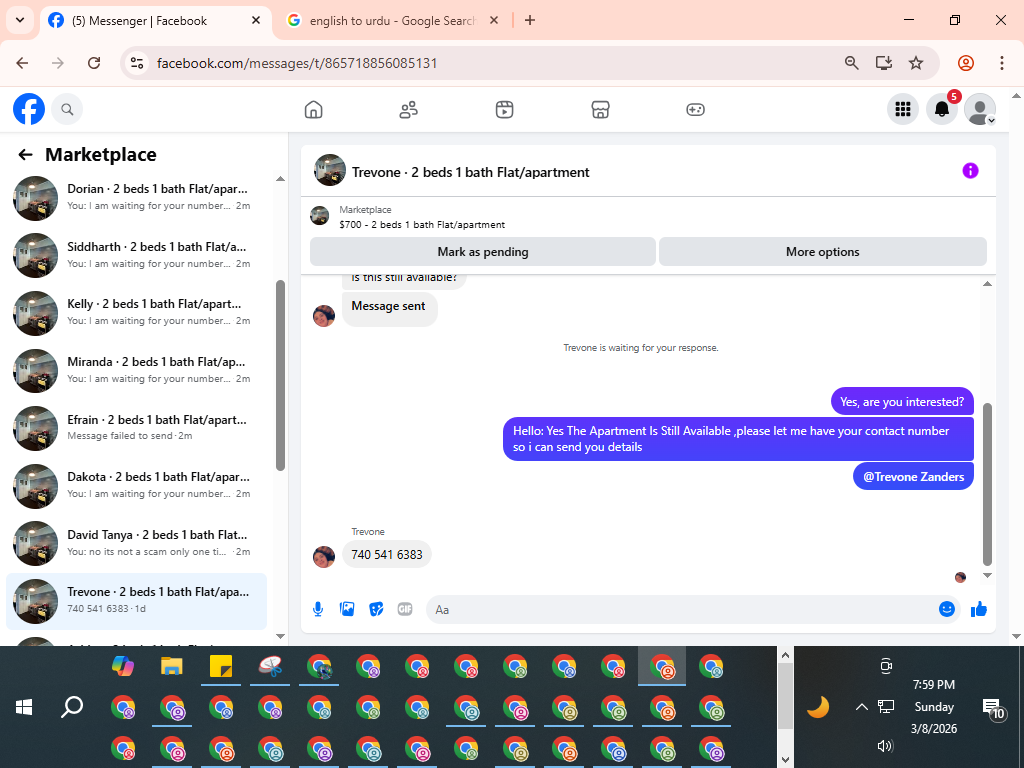
Task: Open the Facebook menu grid icon
Action: click(x=903, y=109)
